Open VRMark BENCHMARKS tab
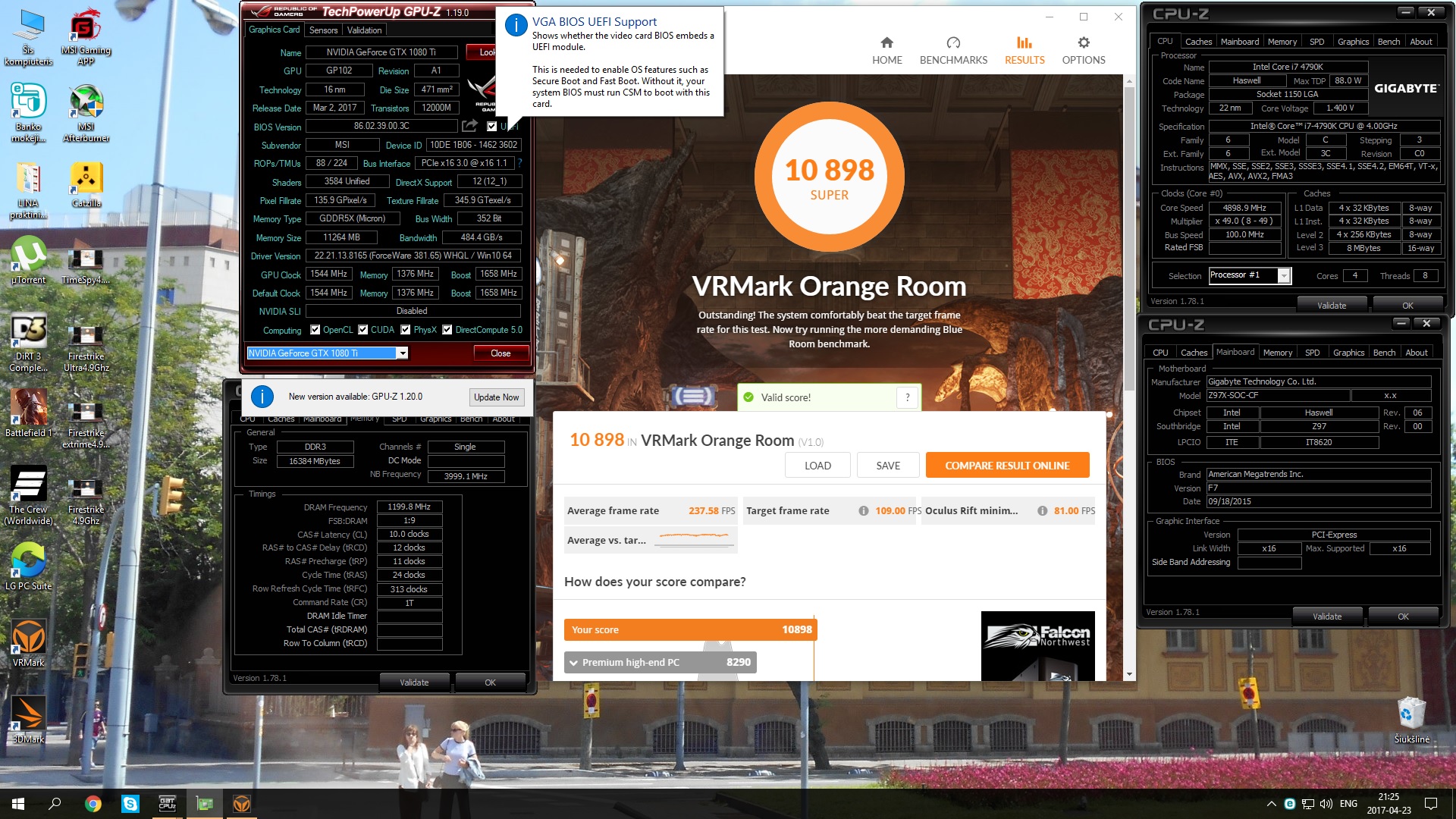Screen dimensions: 1456x819 click(953, 50)
